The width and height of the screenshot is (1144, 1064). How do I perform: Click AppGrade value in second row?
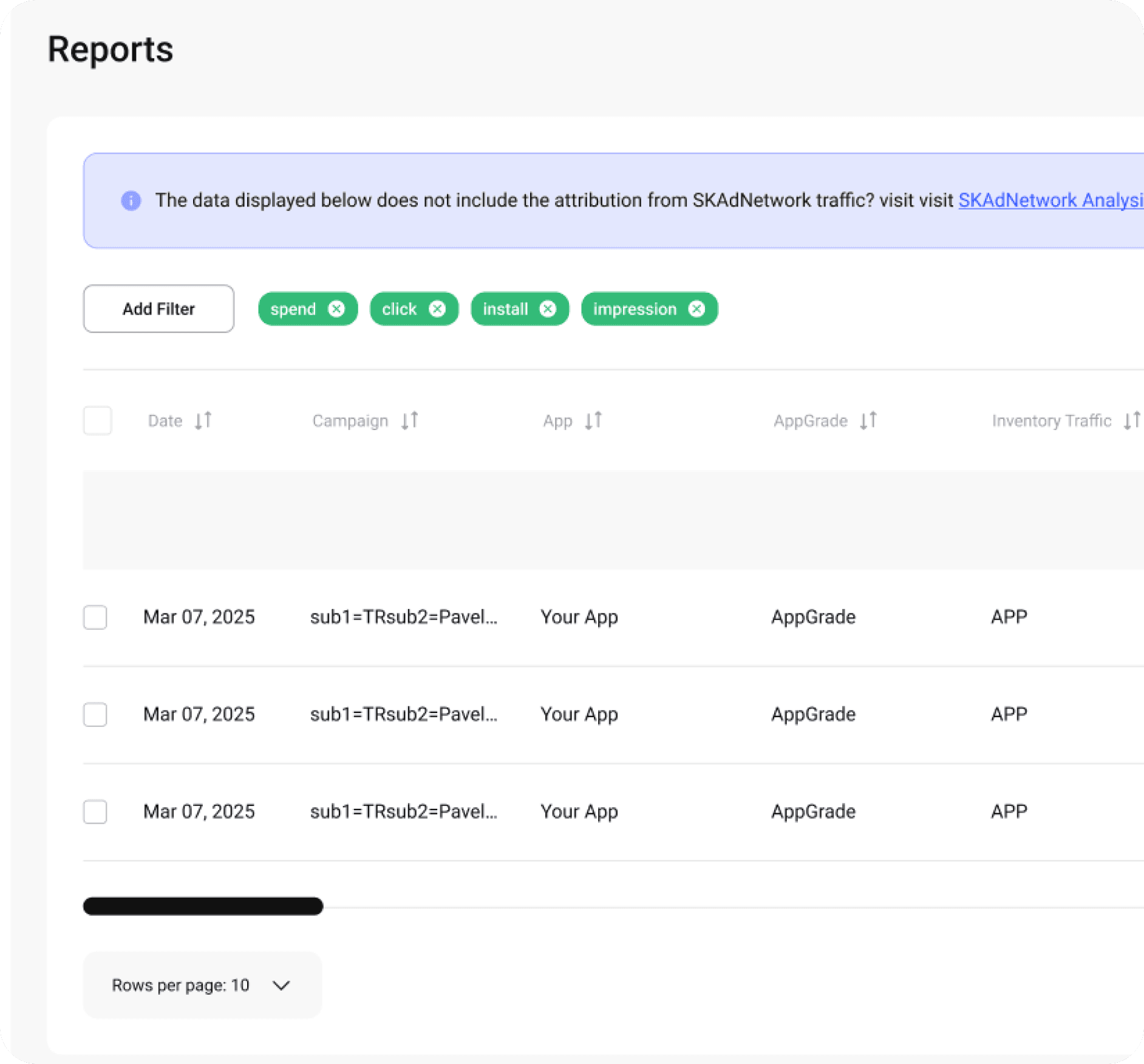(x=813, y=714)
